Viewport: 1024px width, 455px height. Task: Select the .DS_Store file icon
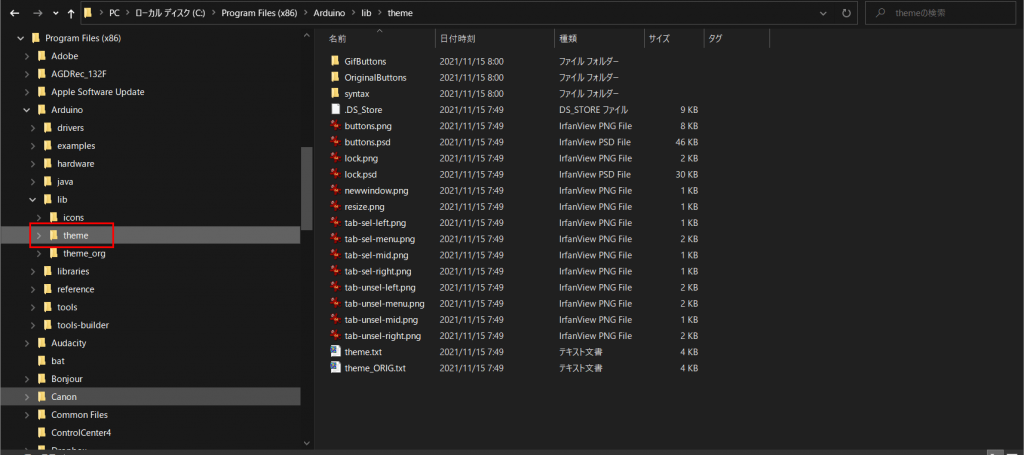coord(336,109)
